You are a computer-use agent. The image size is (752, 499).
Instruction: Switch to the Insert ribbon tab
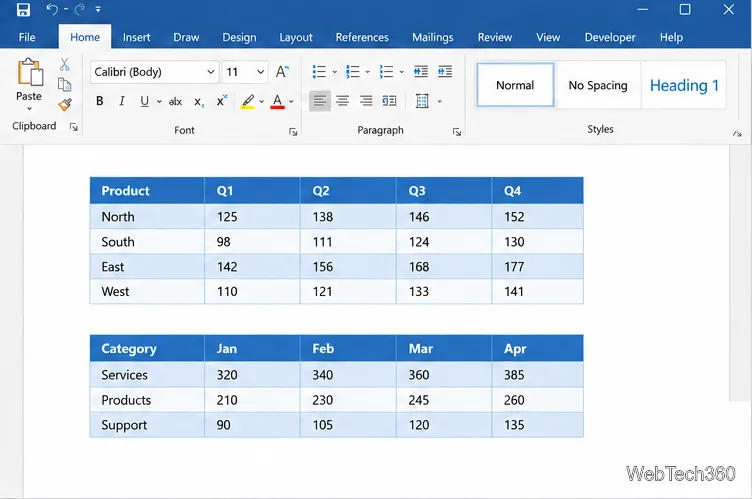point(136,37)
